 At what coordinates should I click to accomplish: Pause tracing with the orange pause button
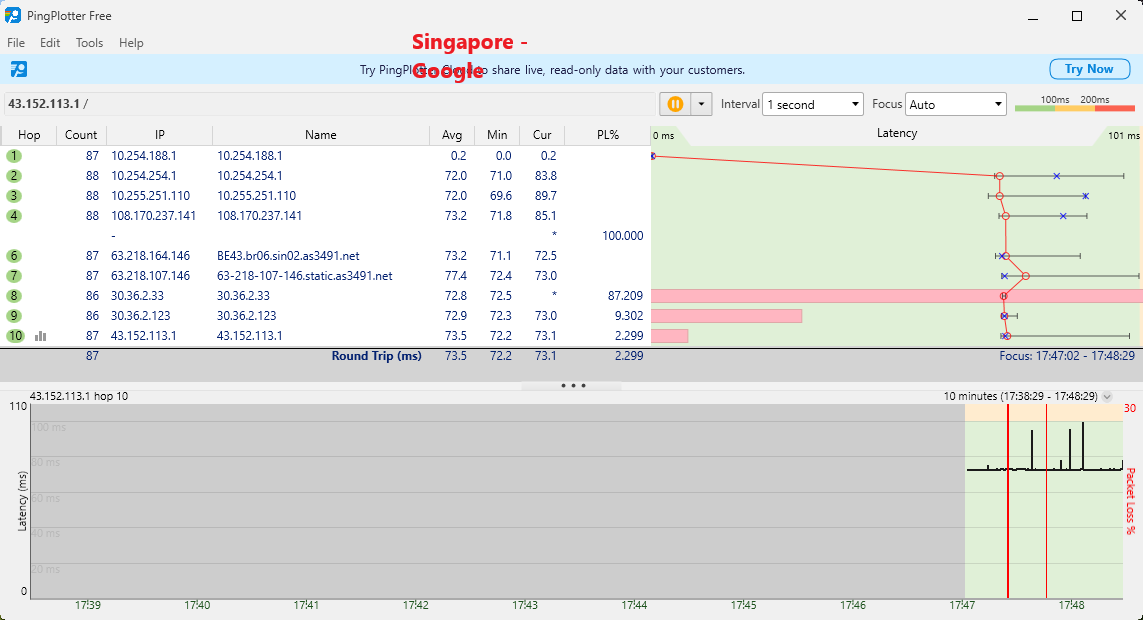pos(675,104)
